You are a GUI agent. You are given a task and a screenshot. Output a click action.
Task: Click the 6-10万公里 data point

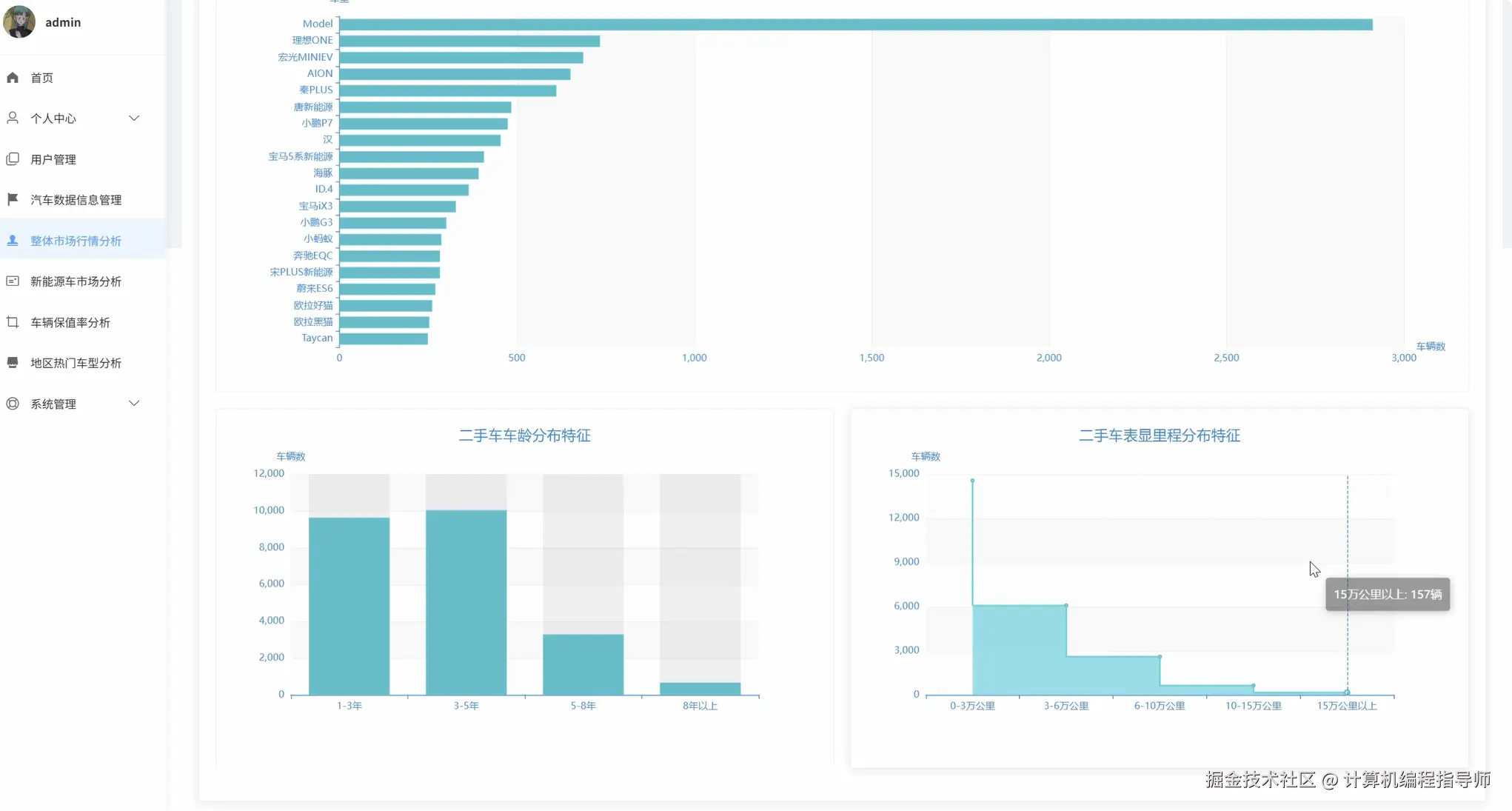[1160, 656]
